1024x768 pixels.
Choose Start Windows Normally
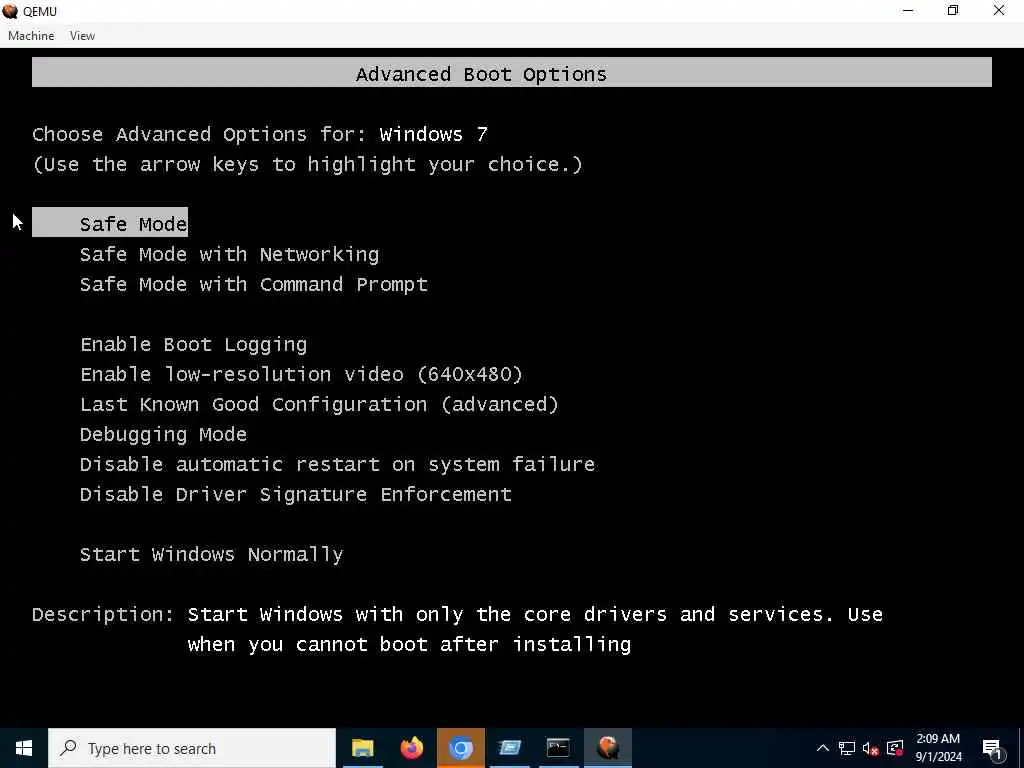(x=212, y=554)
